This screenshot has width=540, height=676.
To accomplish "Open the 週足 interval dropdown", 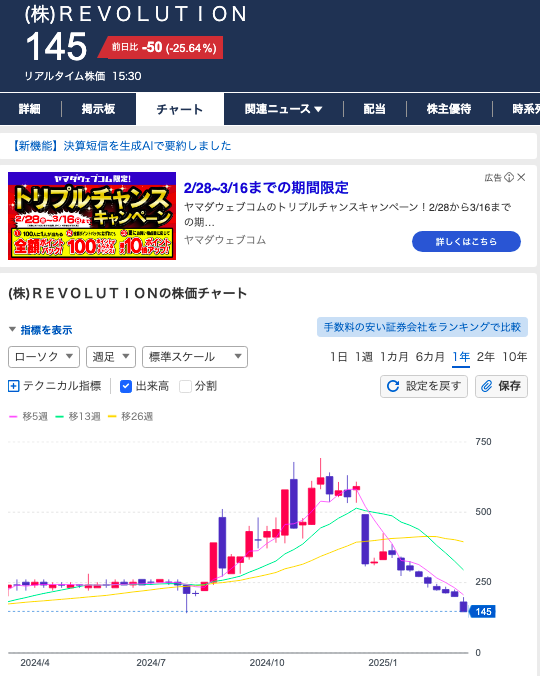I will [111, 357].
